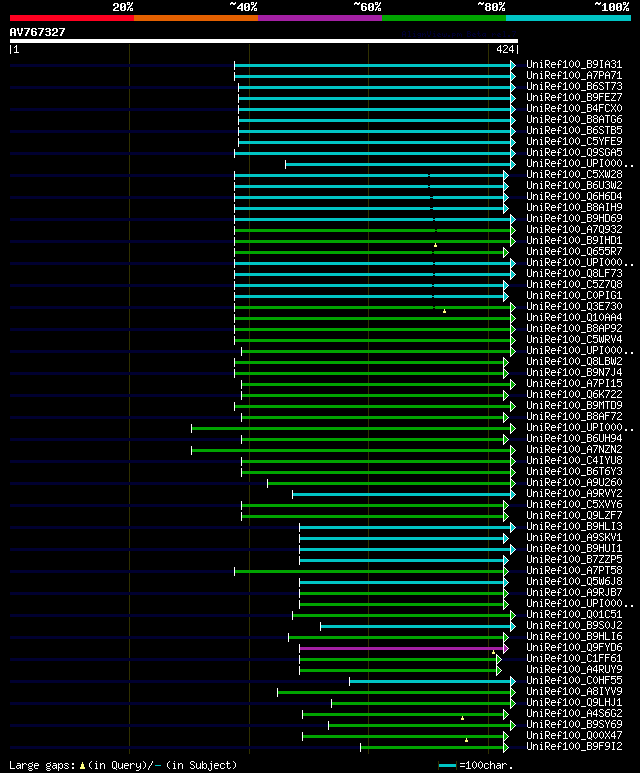
Task: Select the UniRef100_A9SKV1 label
Action: [x=574, y=537]
